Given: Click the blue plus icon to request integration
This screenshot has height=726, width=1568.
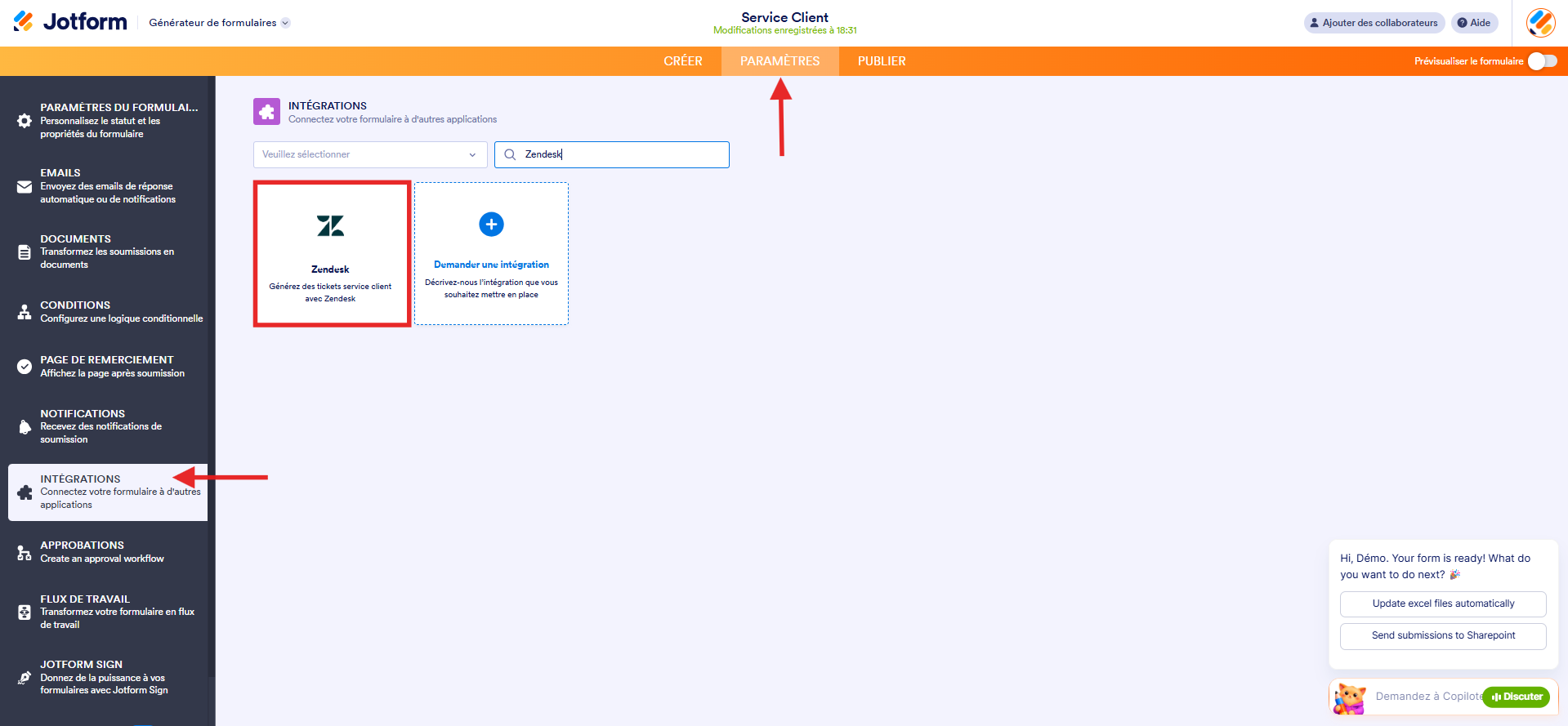Looking at the screenshot, I should pyautogui.click(x=491, y=224).
